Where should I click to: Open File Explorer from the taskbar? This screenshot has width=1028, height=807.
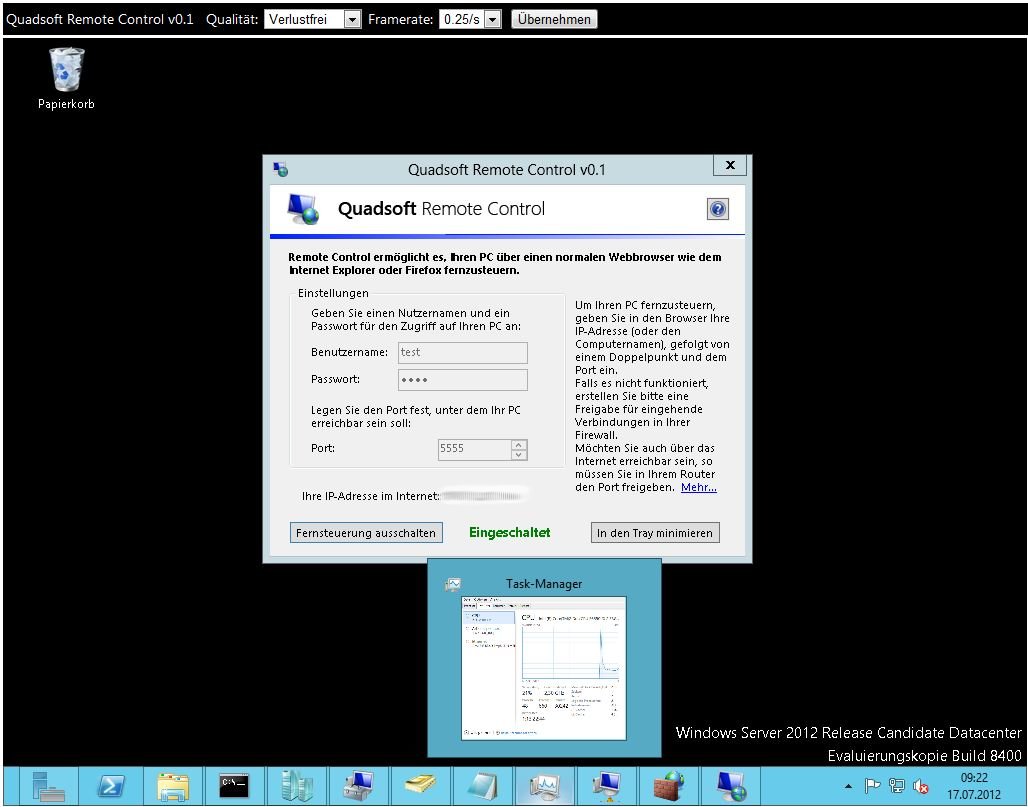click(173, 786)
